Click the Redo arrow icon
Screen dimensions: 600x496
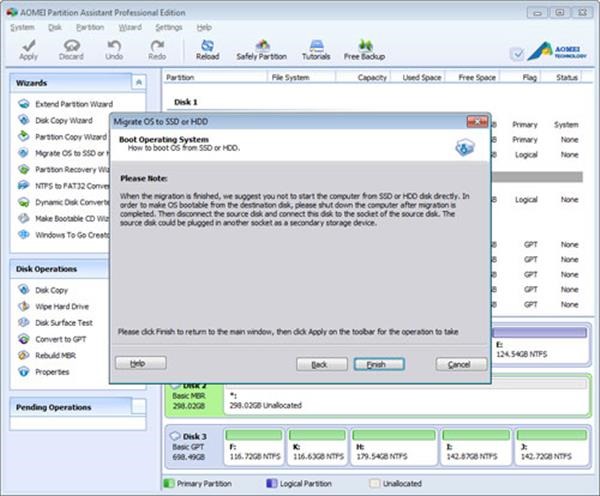tap(157, 46)
